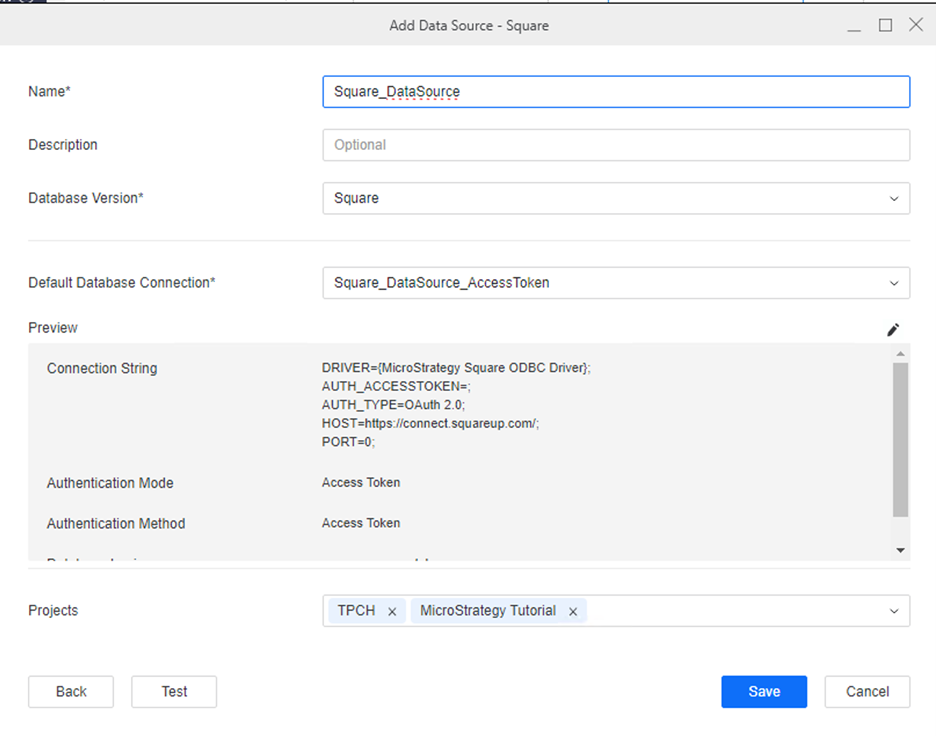Select the MicroStrategy Tutorial chip label
936x736 pixels.
487,610
